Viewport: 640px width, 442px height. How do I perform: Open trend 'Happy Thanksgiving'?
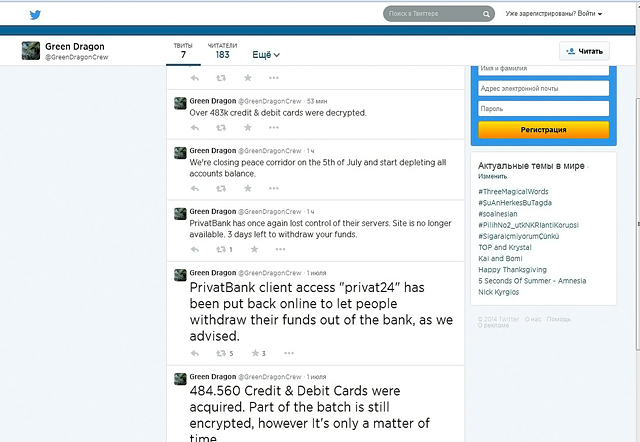[x=513, y=270]
